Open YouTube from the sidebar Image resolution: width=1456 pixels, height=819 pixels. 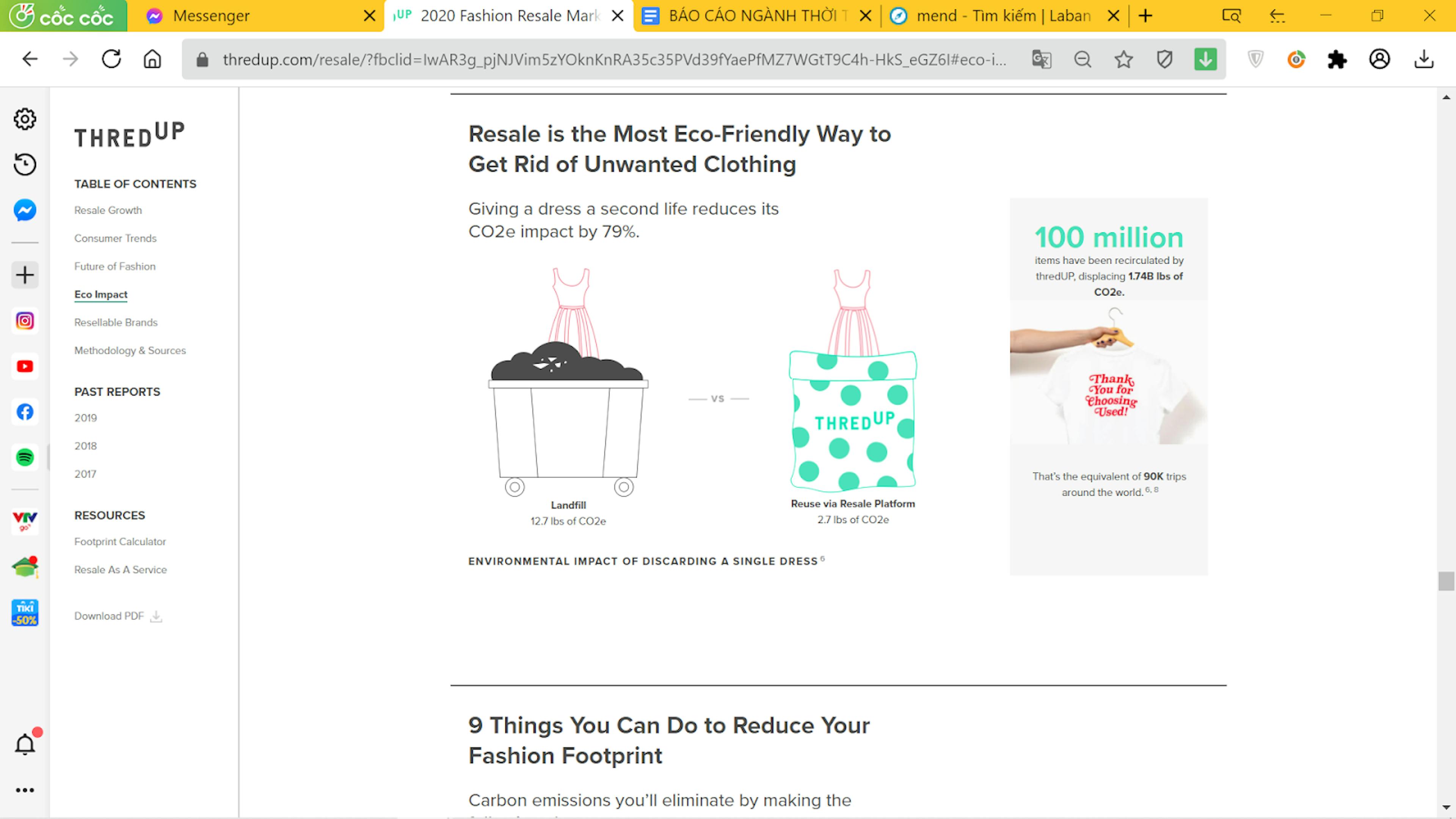coord(25,367)
